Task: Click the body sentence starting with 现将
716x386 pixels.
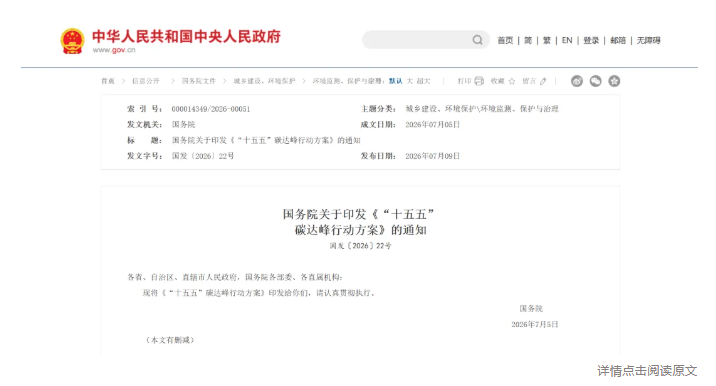Action: pyautogui.click(x=259, y=293)
